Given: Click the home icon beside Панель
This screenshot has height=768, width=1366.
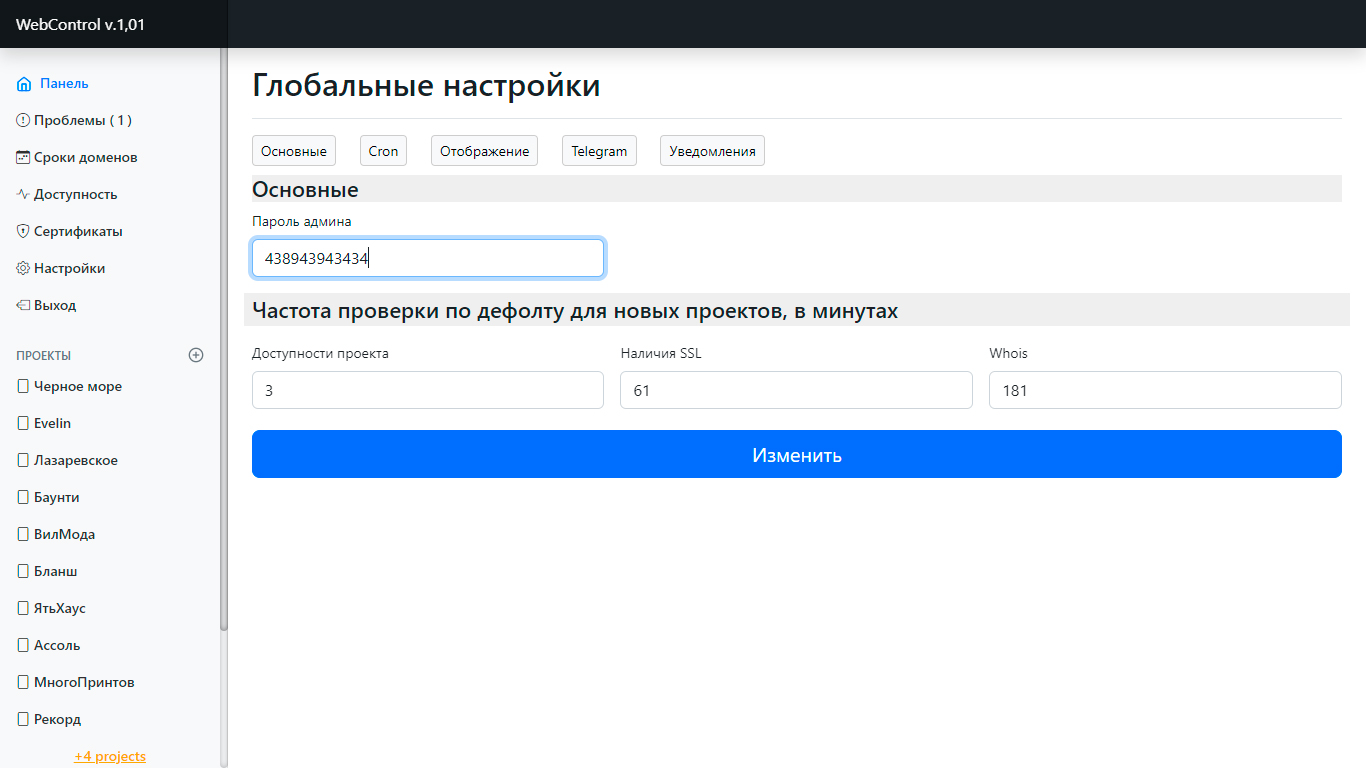Looking at the screenshot, I should click(24, 84).
